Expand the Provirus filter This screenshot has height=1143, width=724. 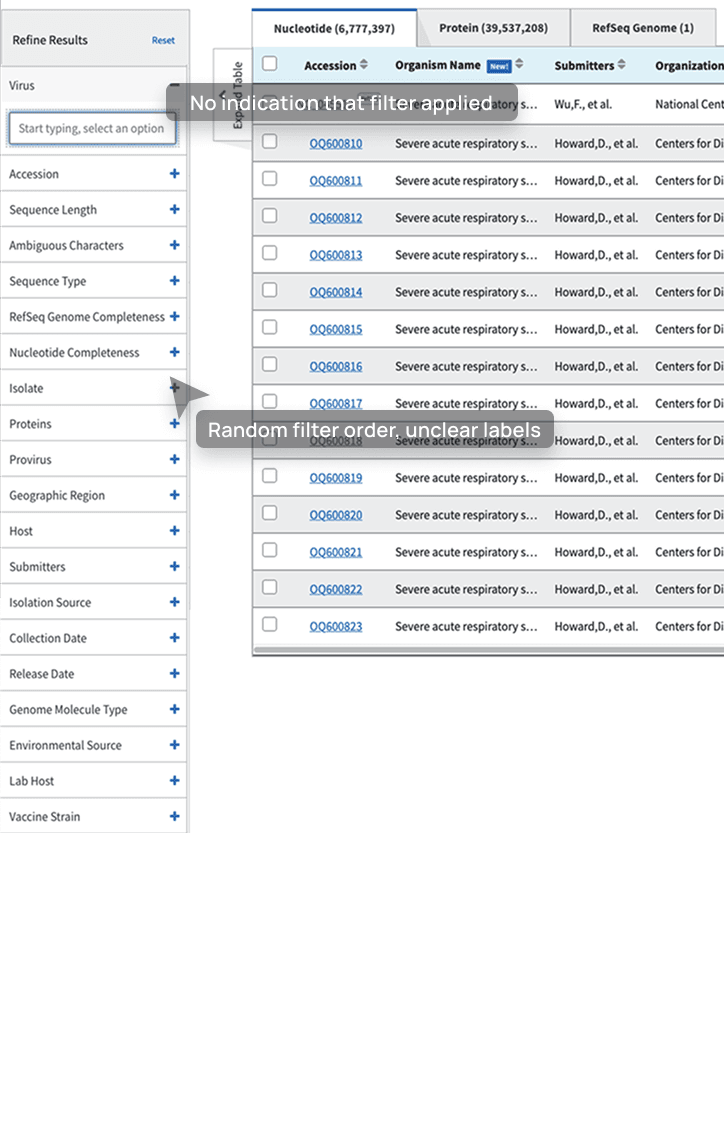tap(174, 459)
